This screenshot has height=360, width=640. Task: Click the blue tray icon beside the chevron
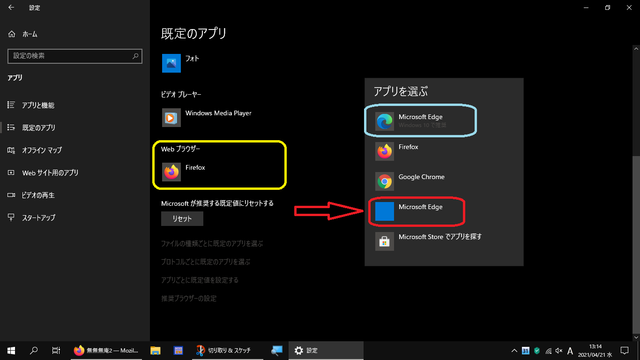pyautogui.click(x=526, y=351)
